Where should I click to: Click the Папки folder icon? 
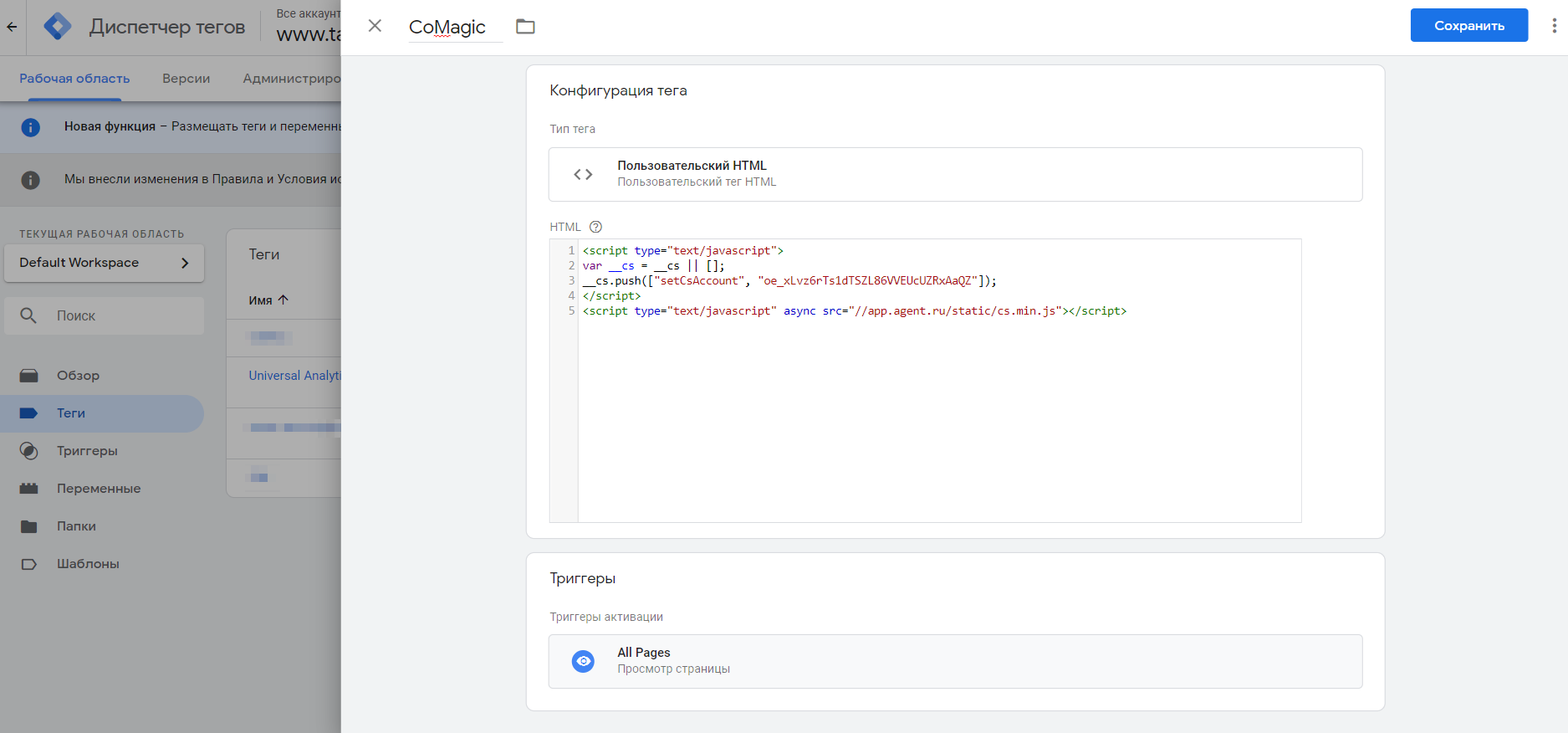tap(28, 526)
